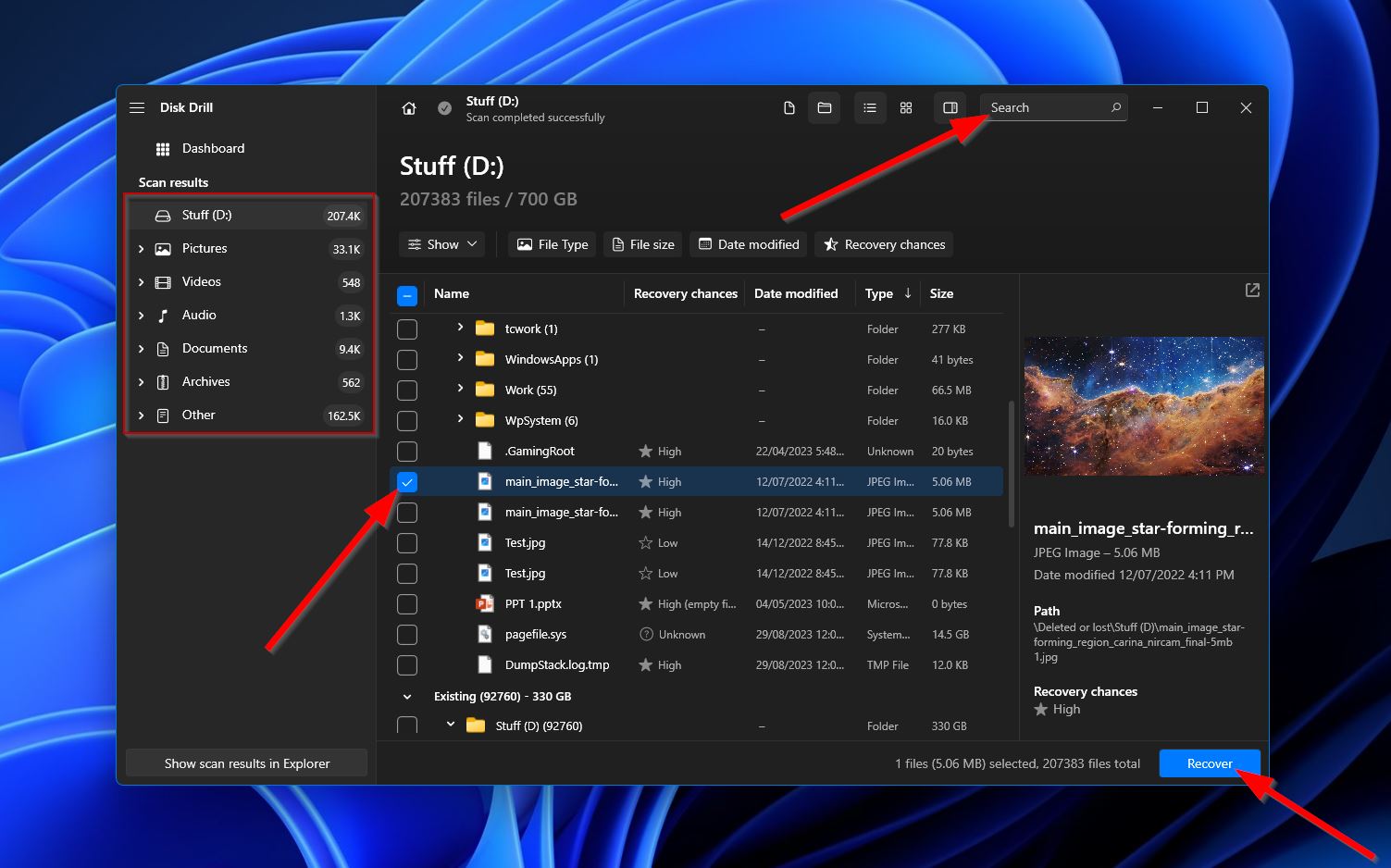Expand the Audio category chevron
The height and width of the screenshot is (868, 1391).
141,316
